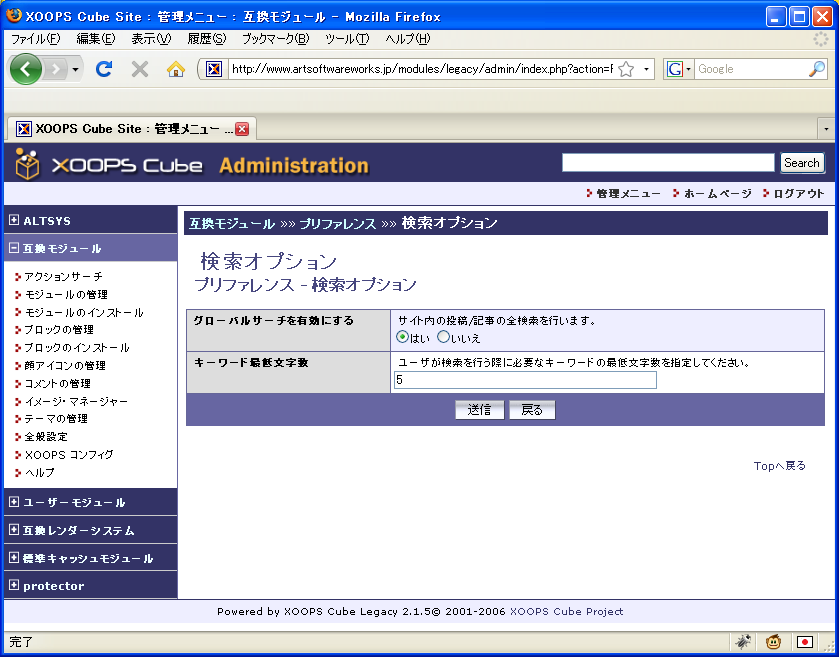Open コメントの管理 in the sidebar
Screen dimensions: 839x657
[58, 384]
